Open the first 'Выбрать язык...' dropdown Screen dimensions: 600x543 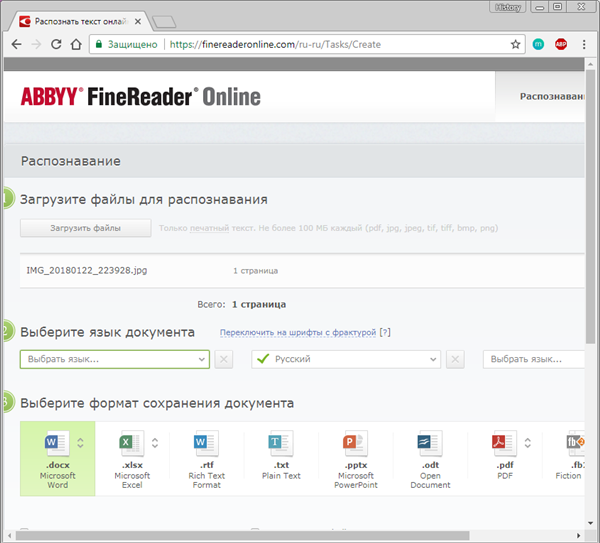pyautogui.click(x=115, y=359)
